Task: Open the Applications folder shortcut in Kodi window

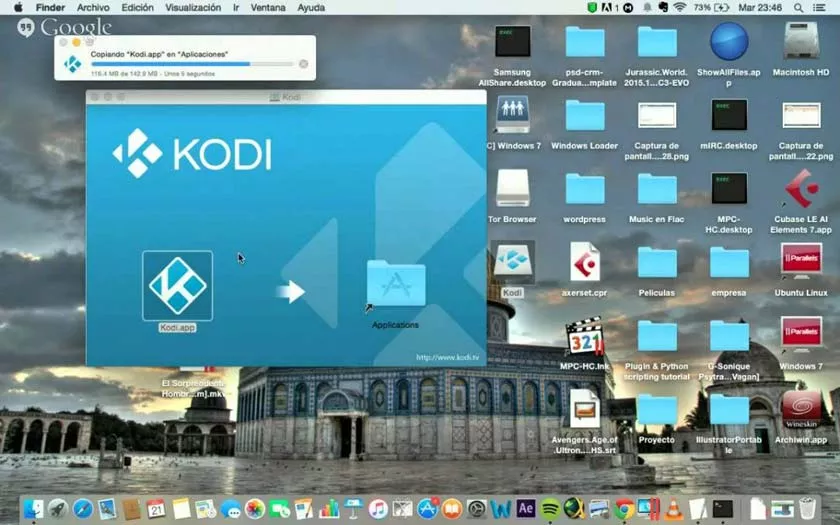Action: (x=396, y=284)
